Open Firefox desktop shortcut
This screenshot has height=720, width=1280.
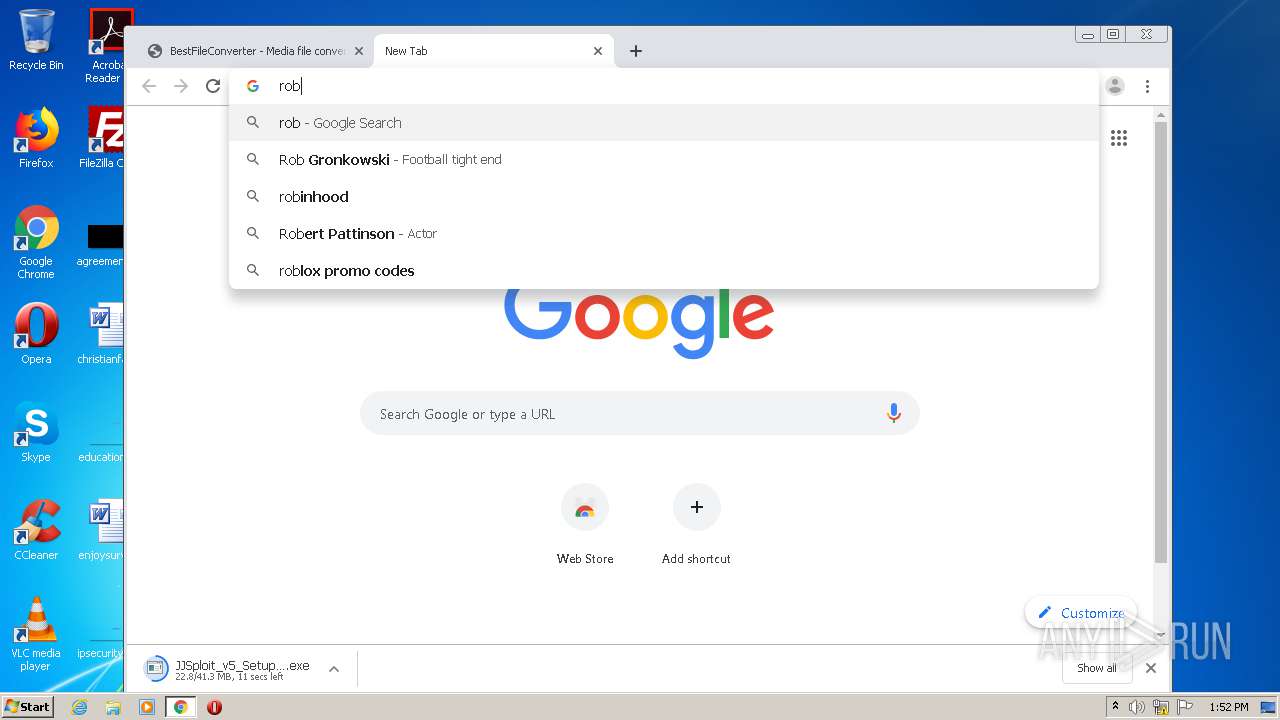point(36,138)
